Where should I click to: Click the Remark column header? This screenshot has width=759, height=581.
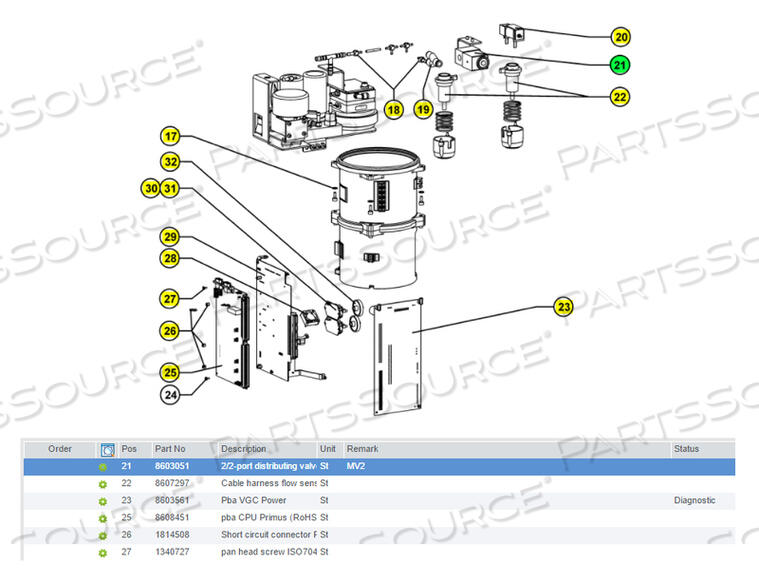pos(362,449)
